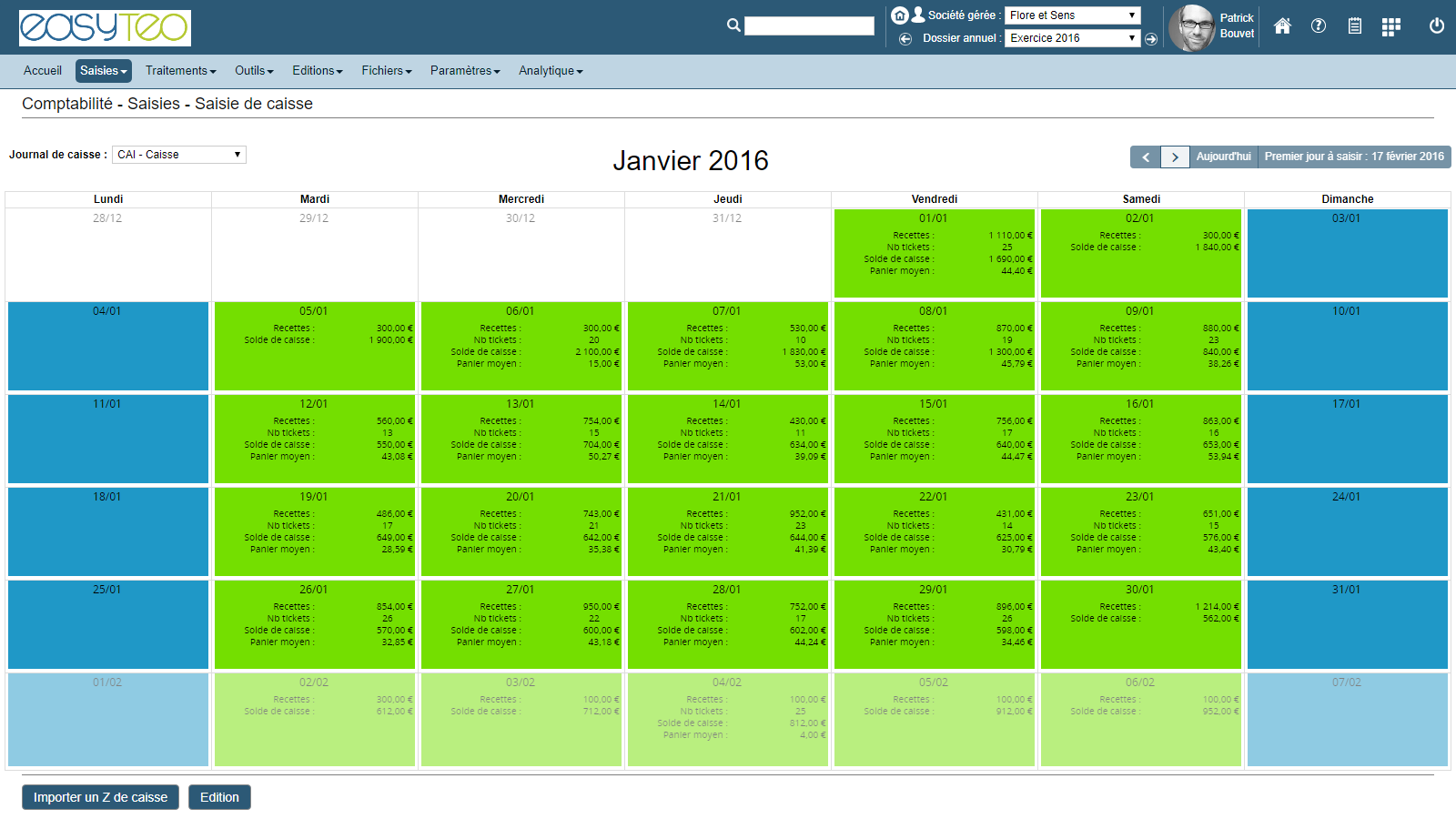1456x819 pixels.
Task: Click the Edition button at the bottom
Action: (x=219, y=797)
